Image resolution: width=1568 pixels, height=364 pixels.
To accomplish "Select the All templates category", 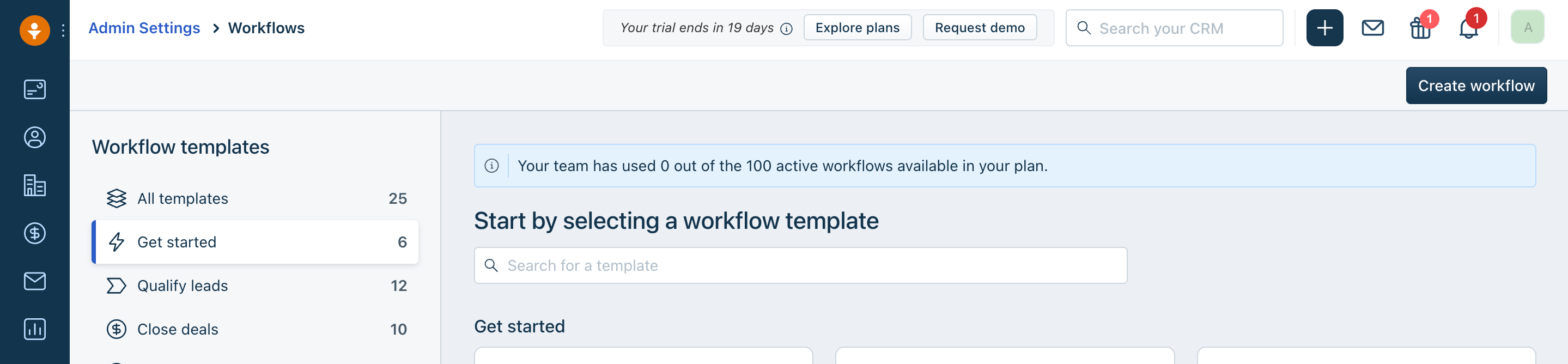I will click(x=255, y=198).
